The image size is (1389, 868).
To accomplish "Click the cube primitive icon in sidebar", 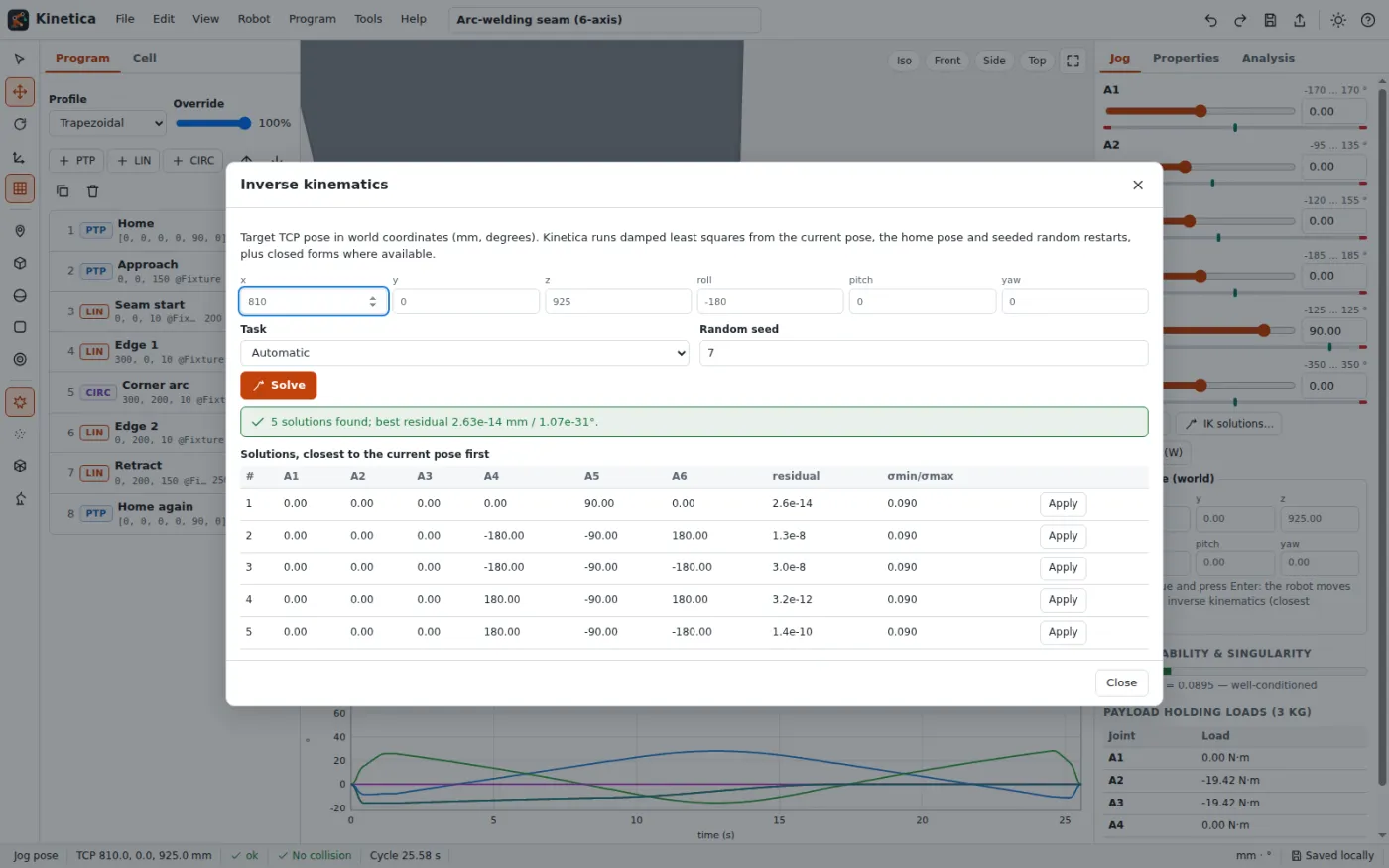I will pyautogui.click(x=20, y=263).
